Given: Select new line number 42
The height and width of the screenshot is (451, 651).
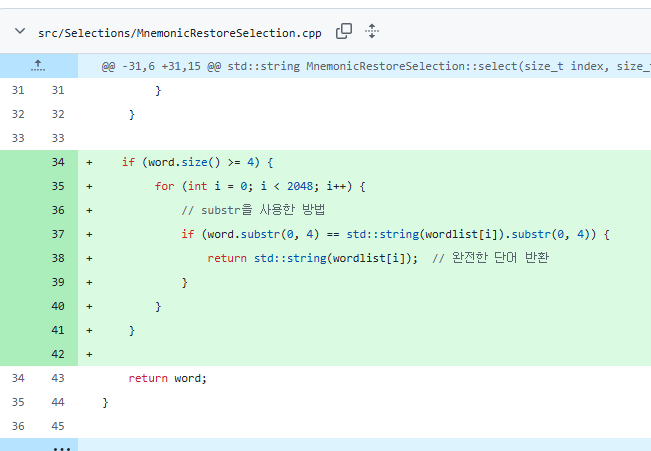Looking at the screenshot, I should pyautogui.click(x=58, y=354).
